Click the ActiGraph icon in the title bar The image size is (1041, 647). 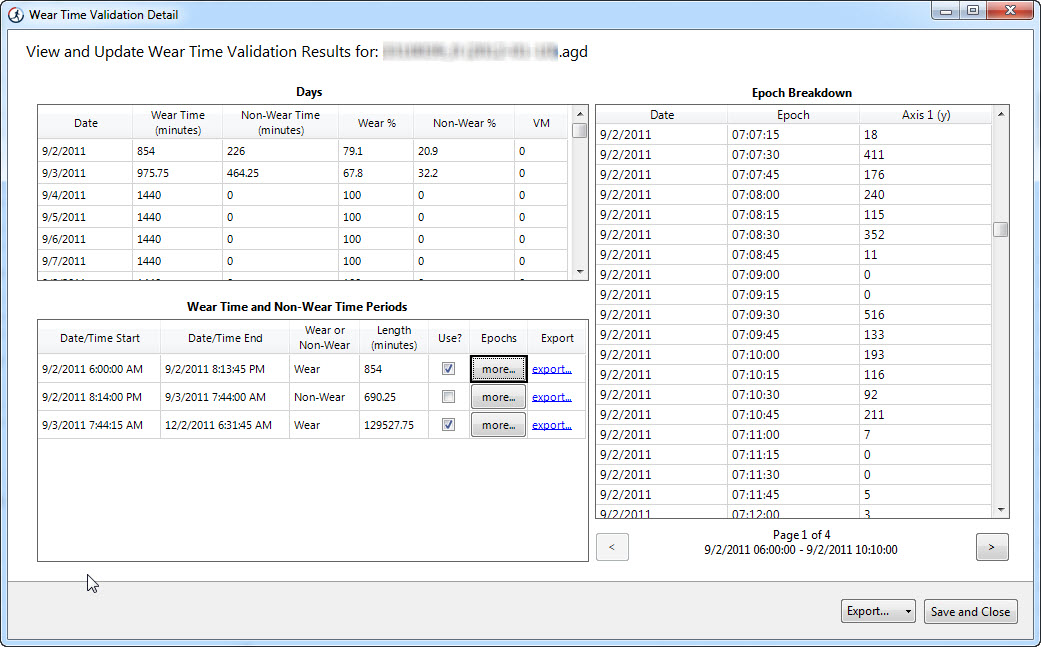(x=16, y=14)
